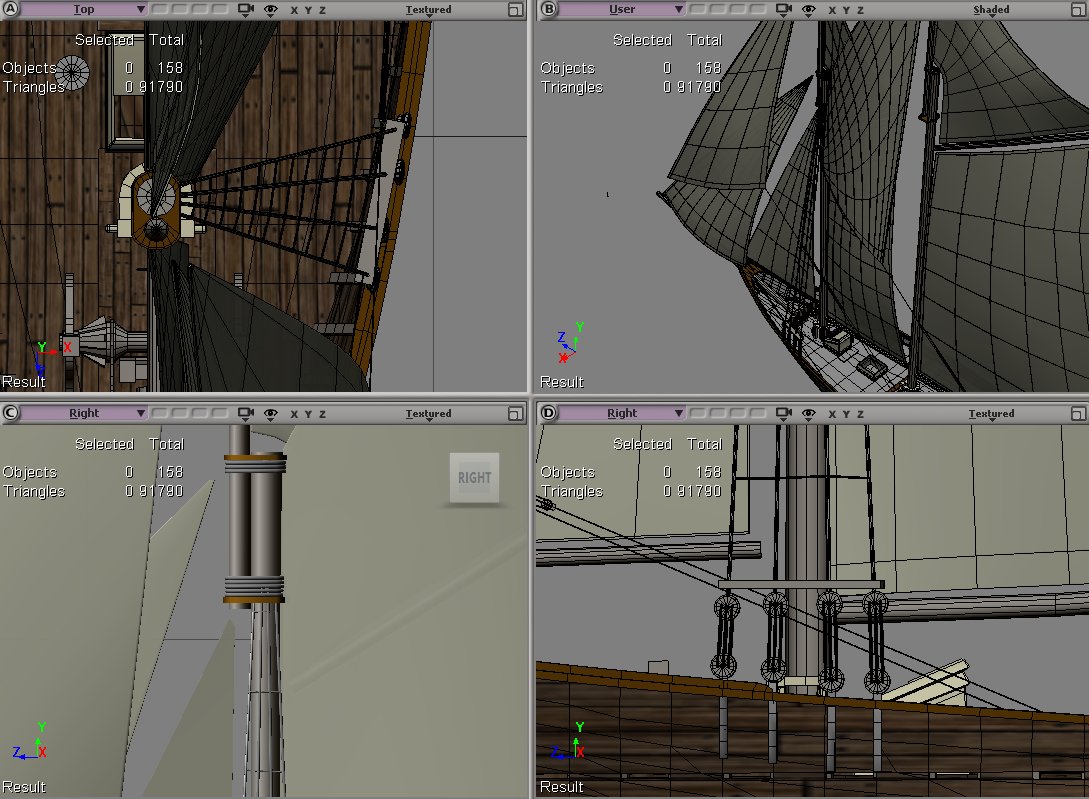
Task: Open the eye visibility menu in viewport D
Action: pyautogui.click(x=809, y=414)
